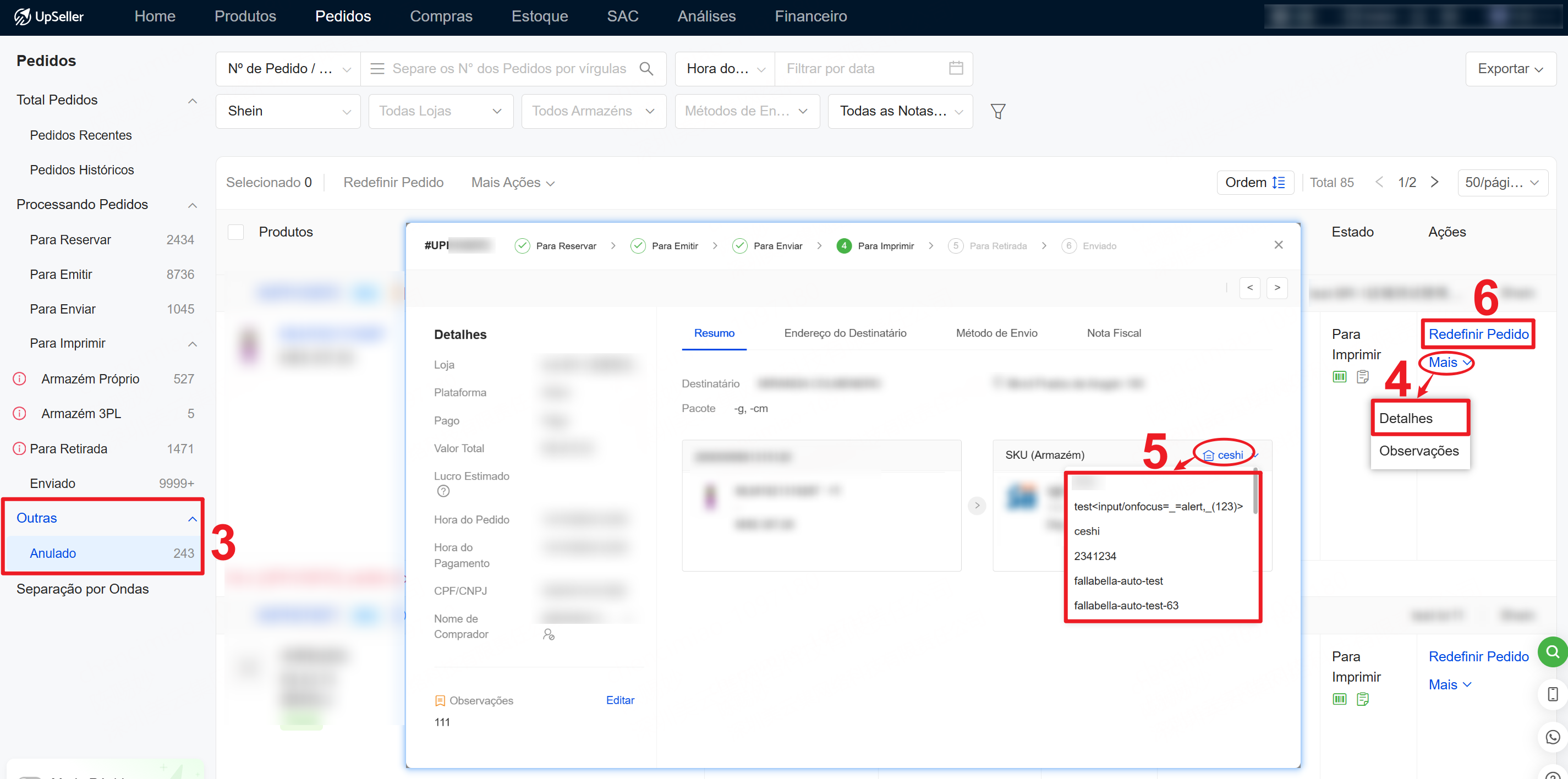The height and width of the screenshot is (779, 1568).
Task: Click the funnel filter icon beside Todas as Notas
Action: (998, 111)
